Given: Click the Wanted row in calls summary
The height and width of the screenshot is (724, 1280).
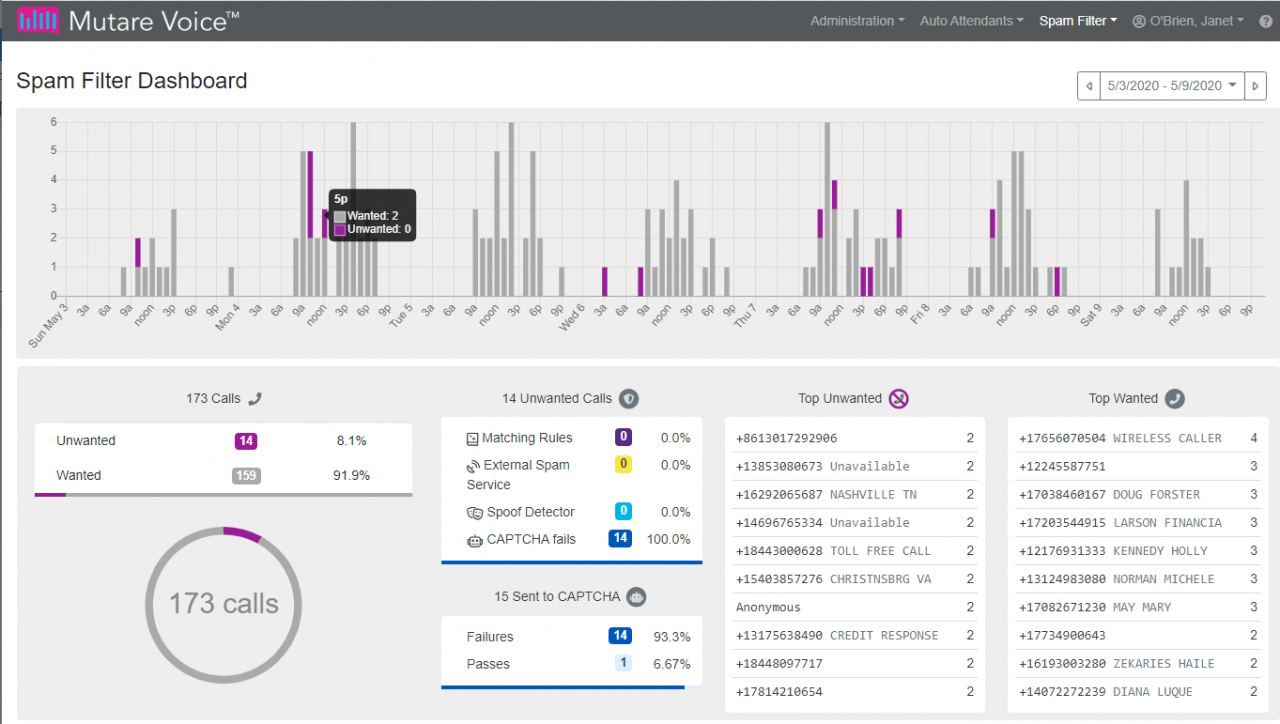Looking at the screenshot, I should tap(223, 476).
